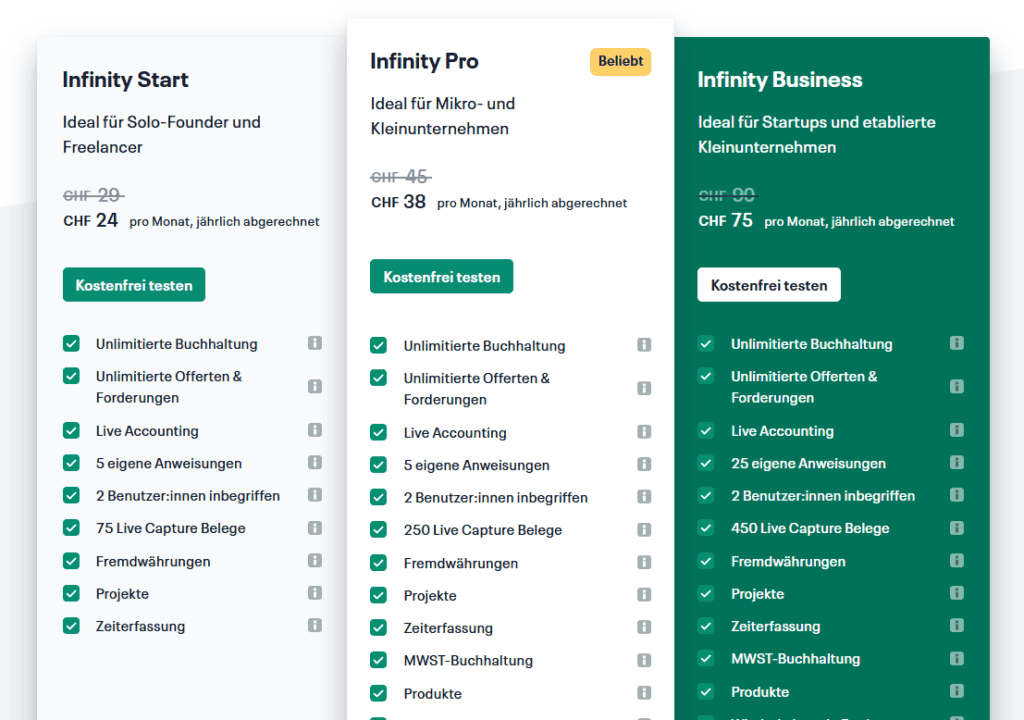Click Kostenfrei testen under Infinity Start

click(134, 285)
